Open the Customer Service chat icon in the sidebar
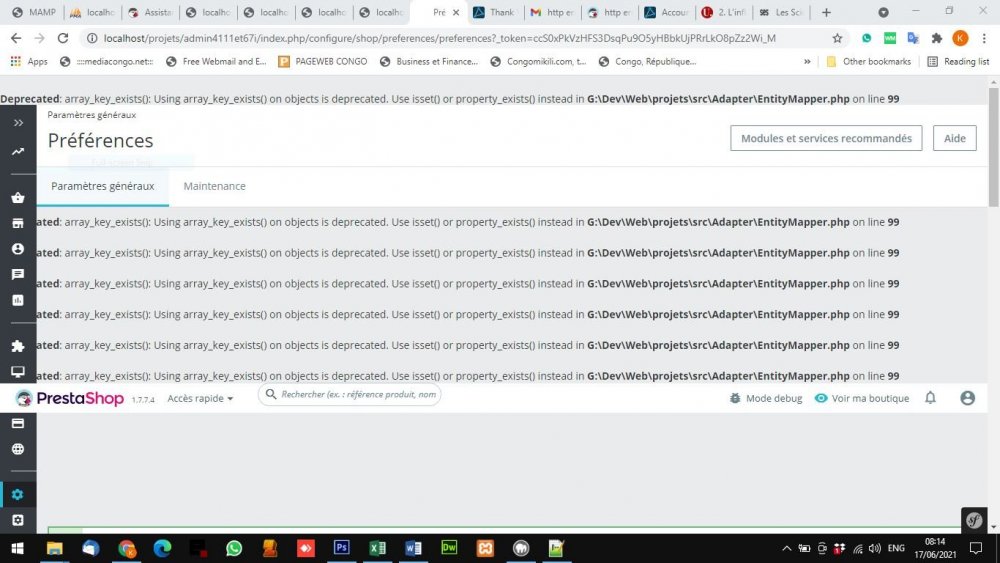Image resolution: width=1000 pixels, height=563 pixels. coord(18,274)
